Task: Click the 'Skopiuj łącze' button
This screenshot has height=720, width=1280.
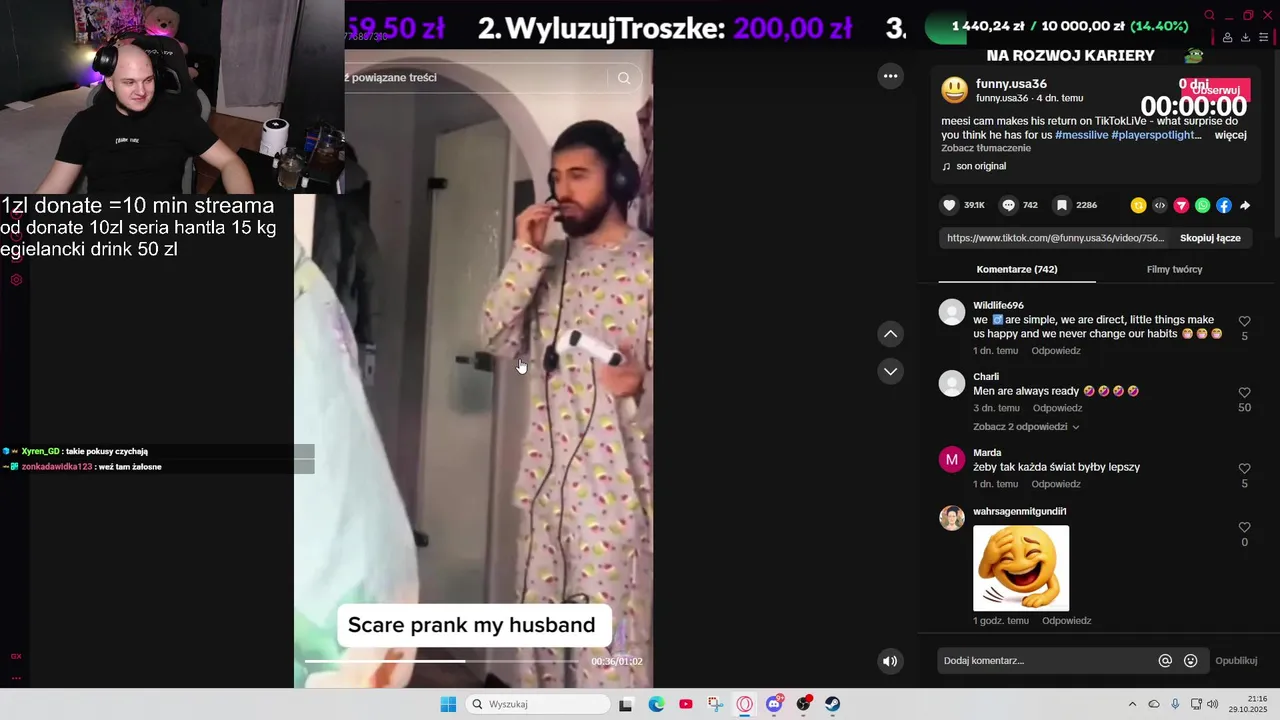Action: click(x=1210, y=238)
